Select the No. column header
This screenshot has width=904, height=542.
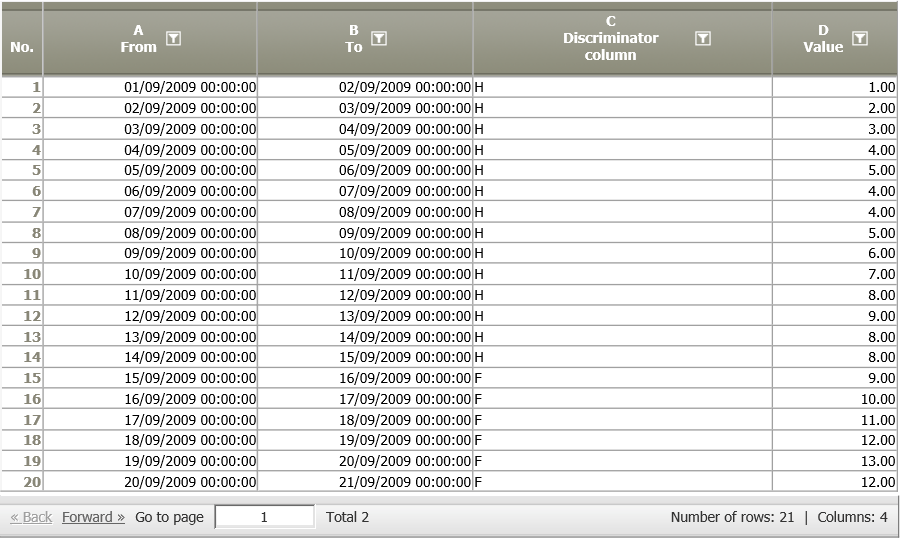pos(22,47)
